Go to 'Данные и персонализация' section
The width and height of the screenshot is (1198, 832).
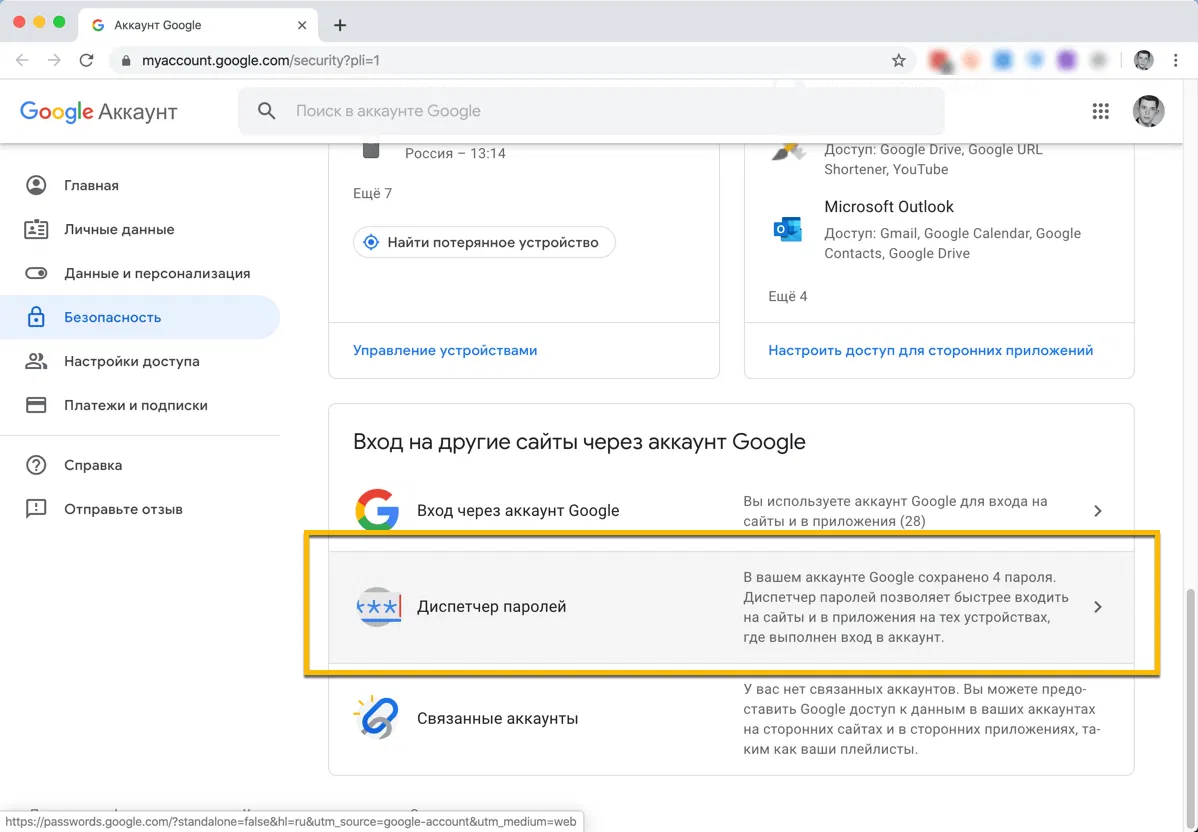(x=157, y=273)
